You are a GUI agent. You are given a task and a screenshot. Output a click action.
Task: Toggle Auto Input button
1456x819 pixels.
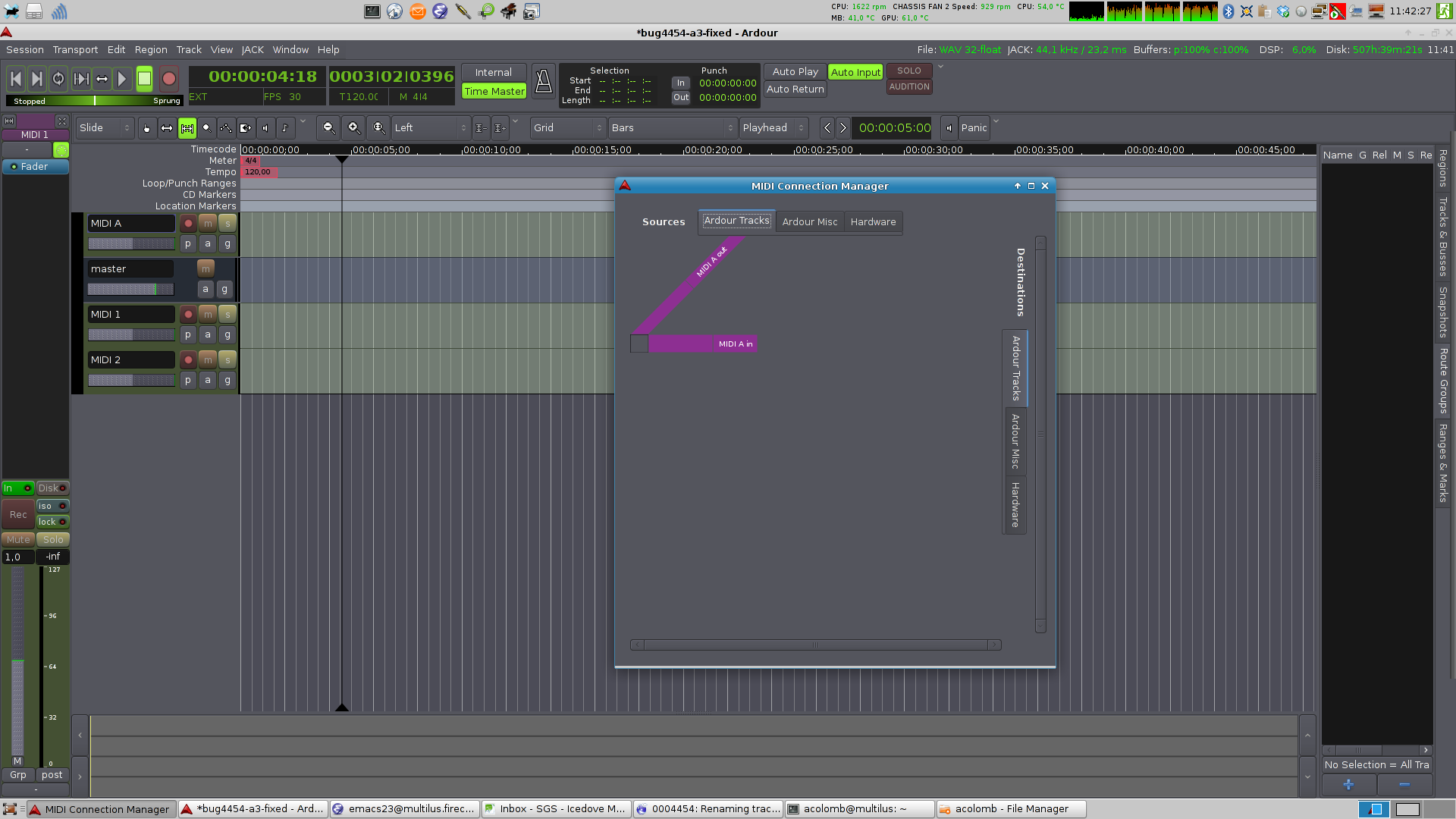855,72
